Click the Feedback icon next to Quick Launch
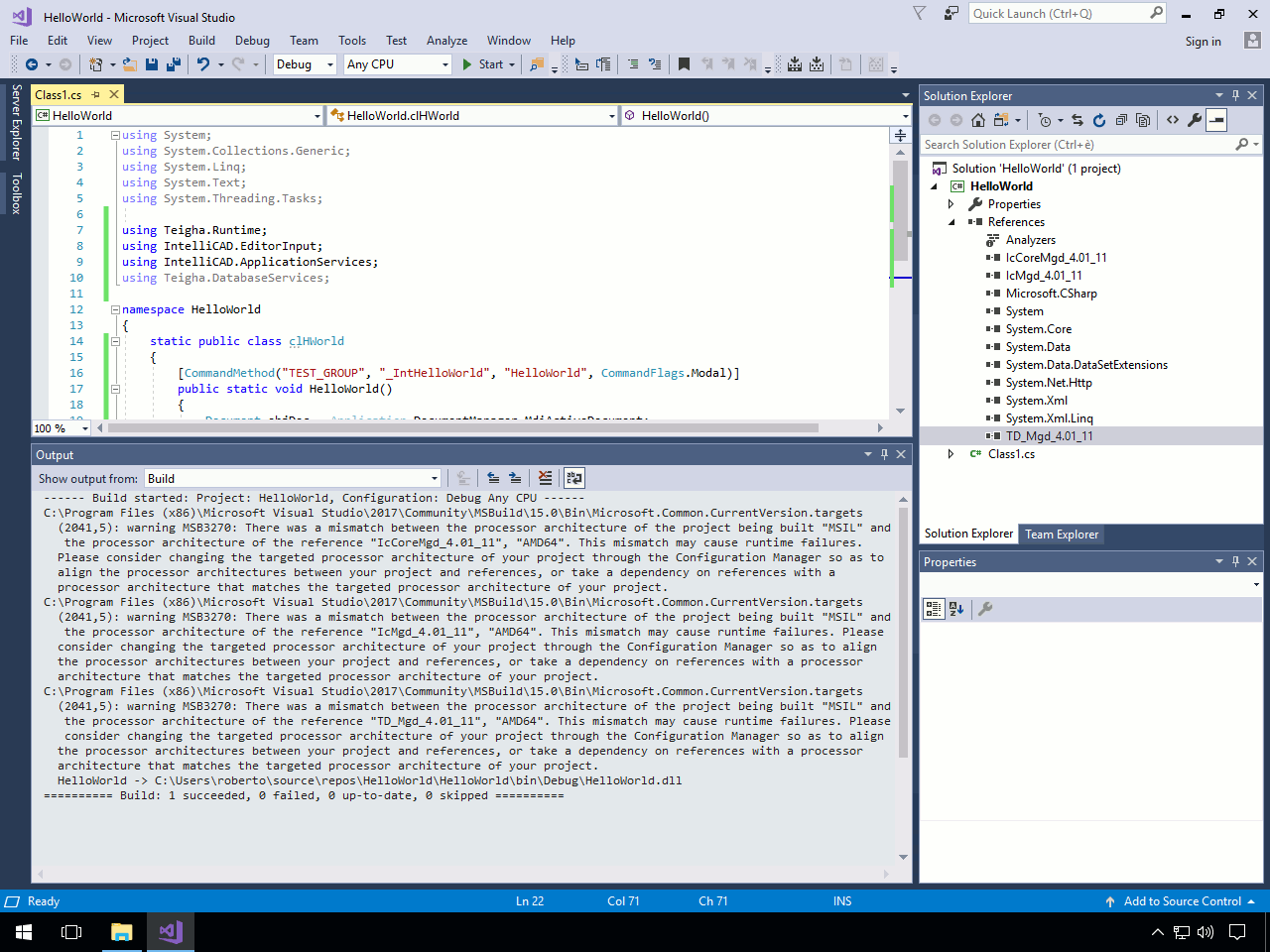 951,13
